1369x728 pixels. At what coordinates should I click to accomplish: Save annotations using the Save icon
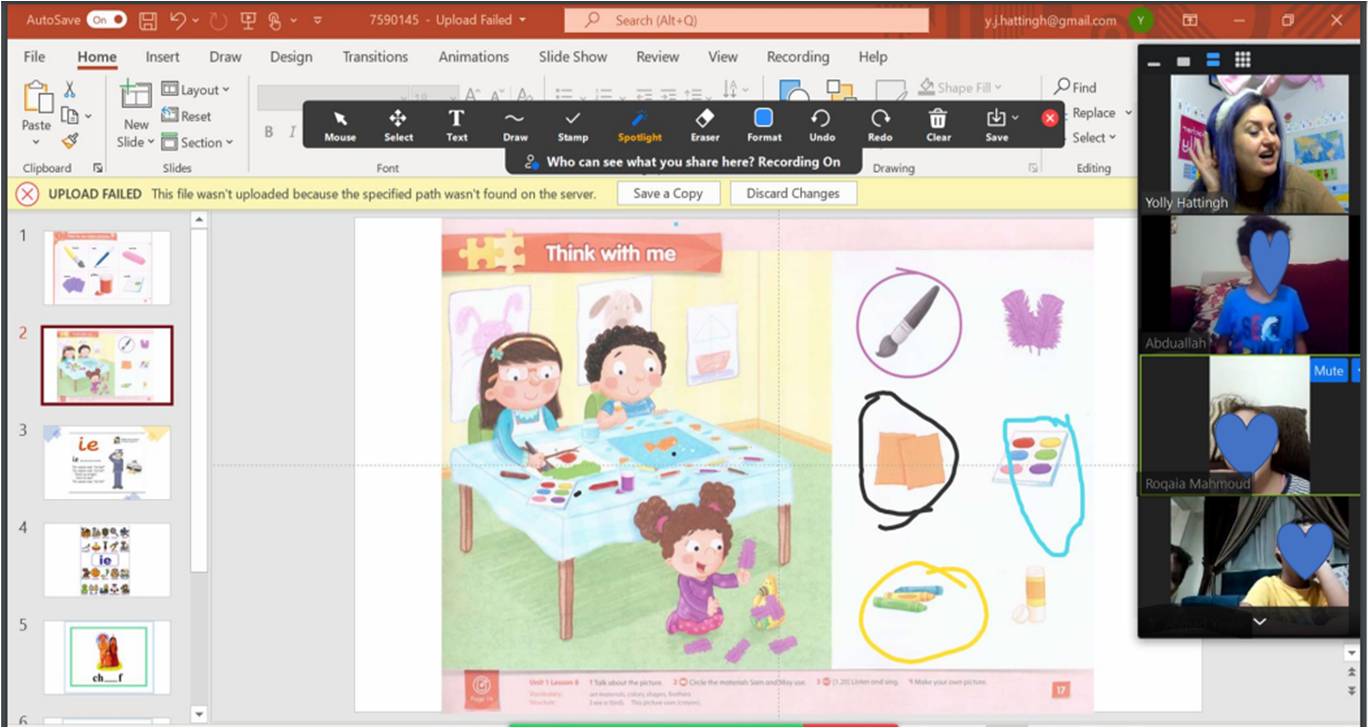[997, 125]
